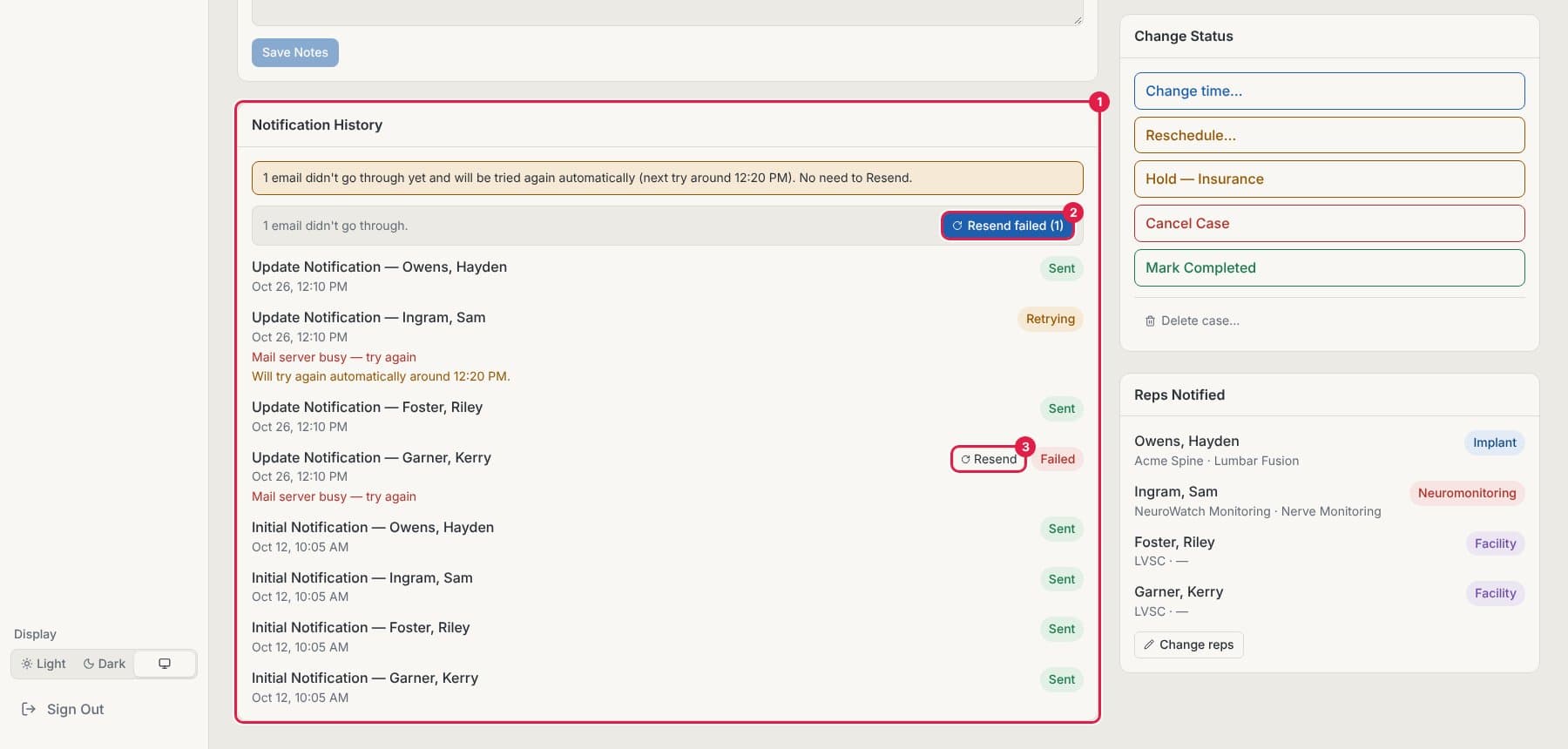Image resolution: width=1568 pixels, height=749 pixels.
Task: Click the Change Status heading
Action: click(1184, 36)
